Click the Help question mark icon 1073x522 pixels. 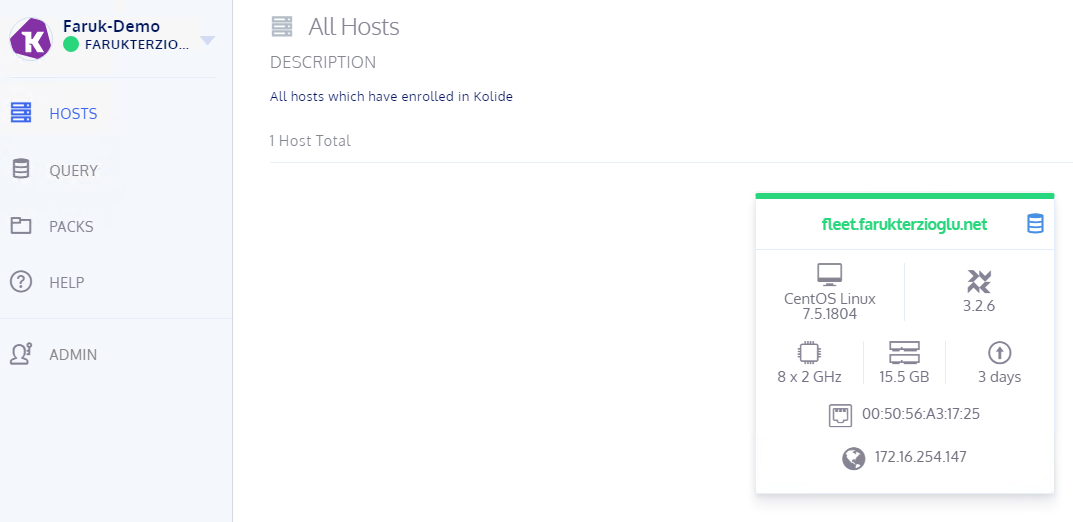click(x=21, y=282)
